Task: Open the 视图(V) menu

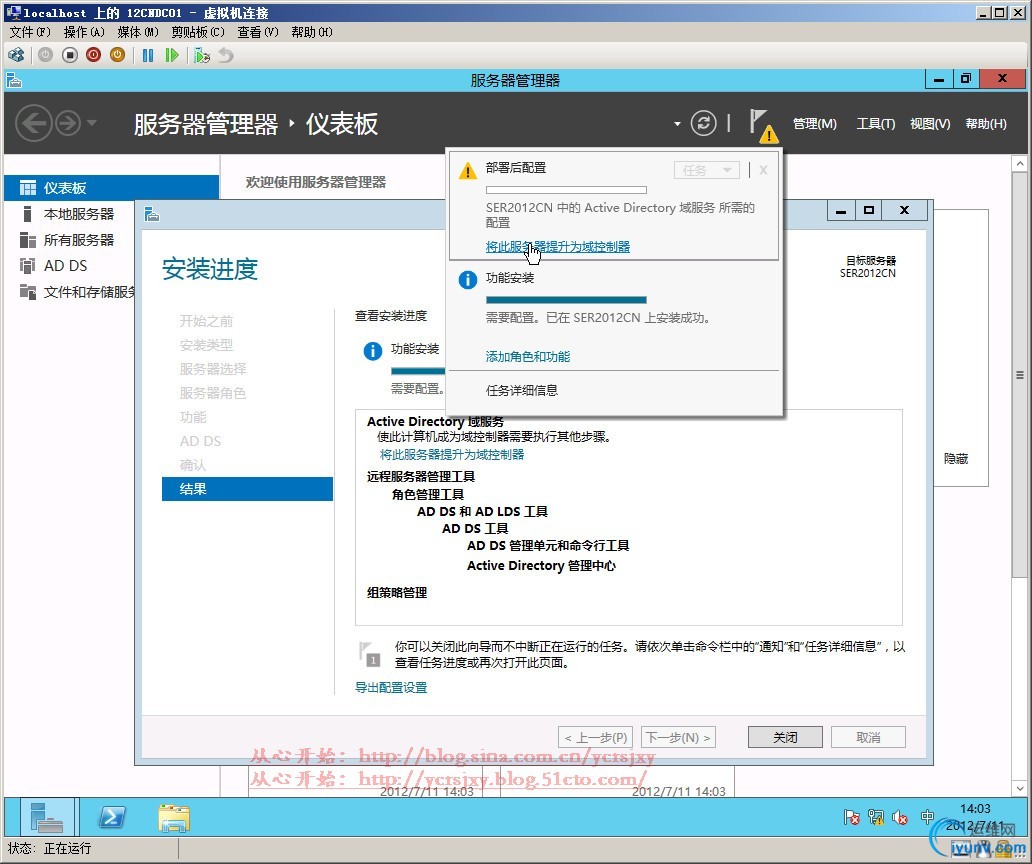Action: click(x=930, y=124)
